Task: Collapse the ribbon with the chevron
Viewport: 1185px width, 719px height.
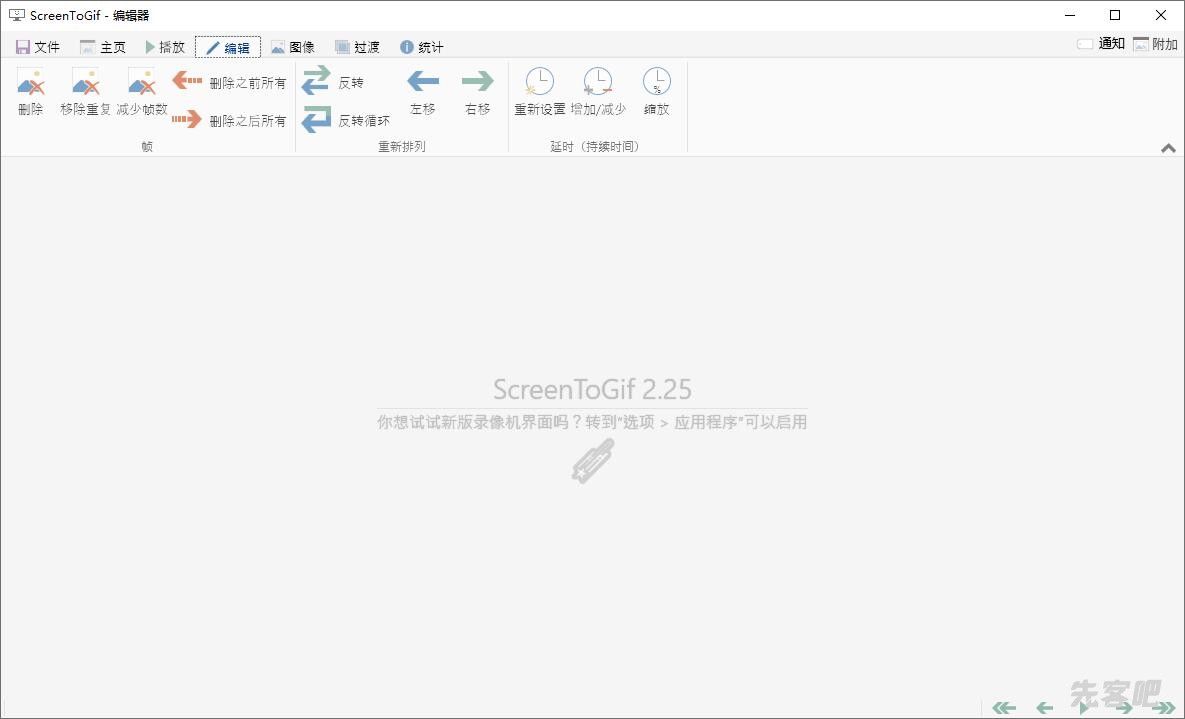Action: pos(1168,148)
